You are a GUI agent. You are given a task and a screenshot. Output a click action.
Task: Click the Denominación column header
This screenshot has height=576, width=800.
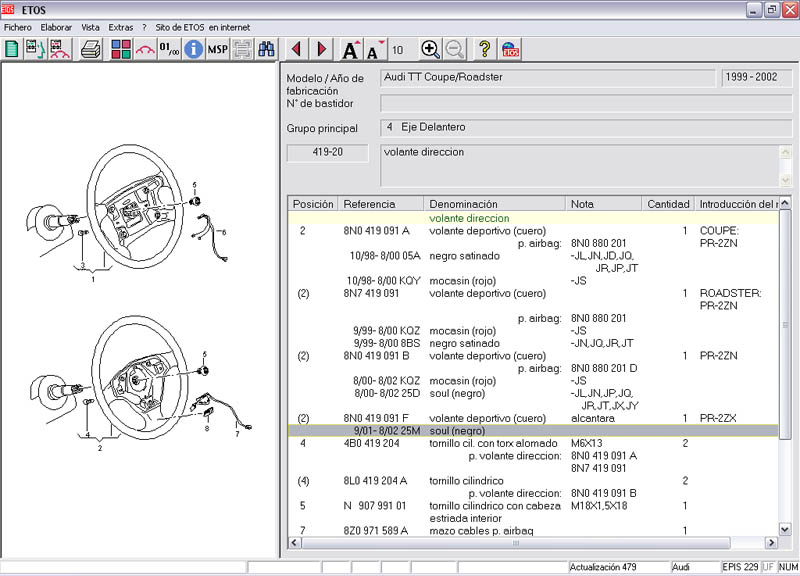click(494, 204)
